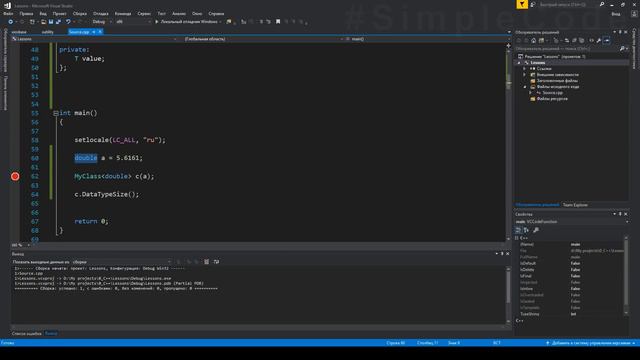Viewport: 640px width, 360px height.
Task: Click the Undo toolbar icon
Action: [x=68, y=22]
